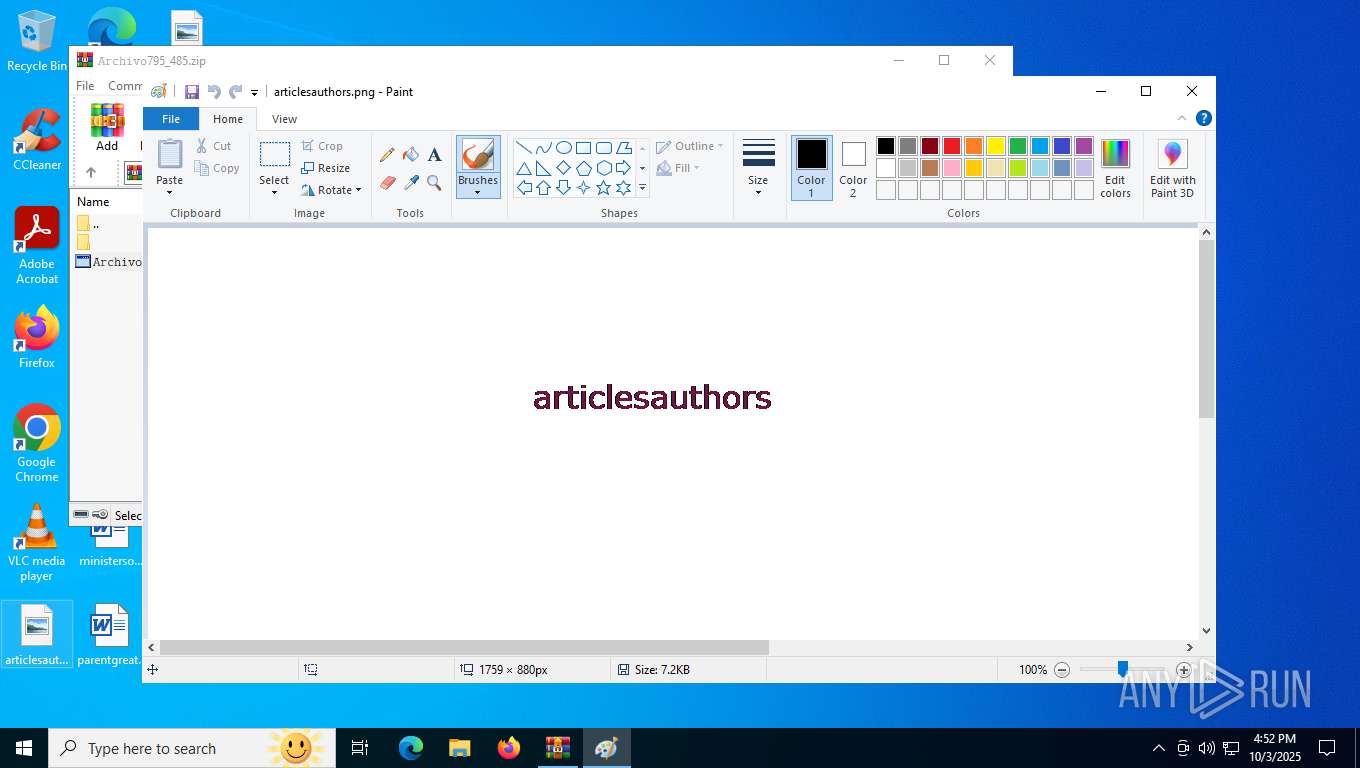Click the Copy button
This screenshot has width=1360, height=768.
click(x=217, y=168)
